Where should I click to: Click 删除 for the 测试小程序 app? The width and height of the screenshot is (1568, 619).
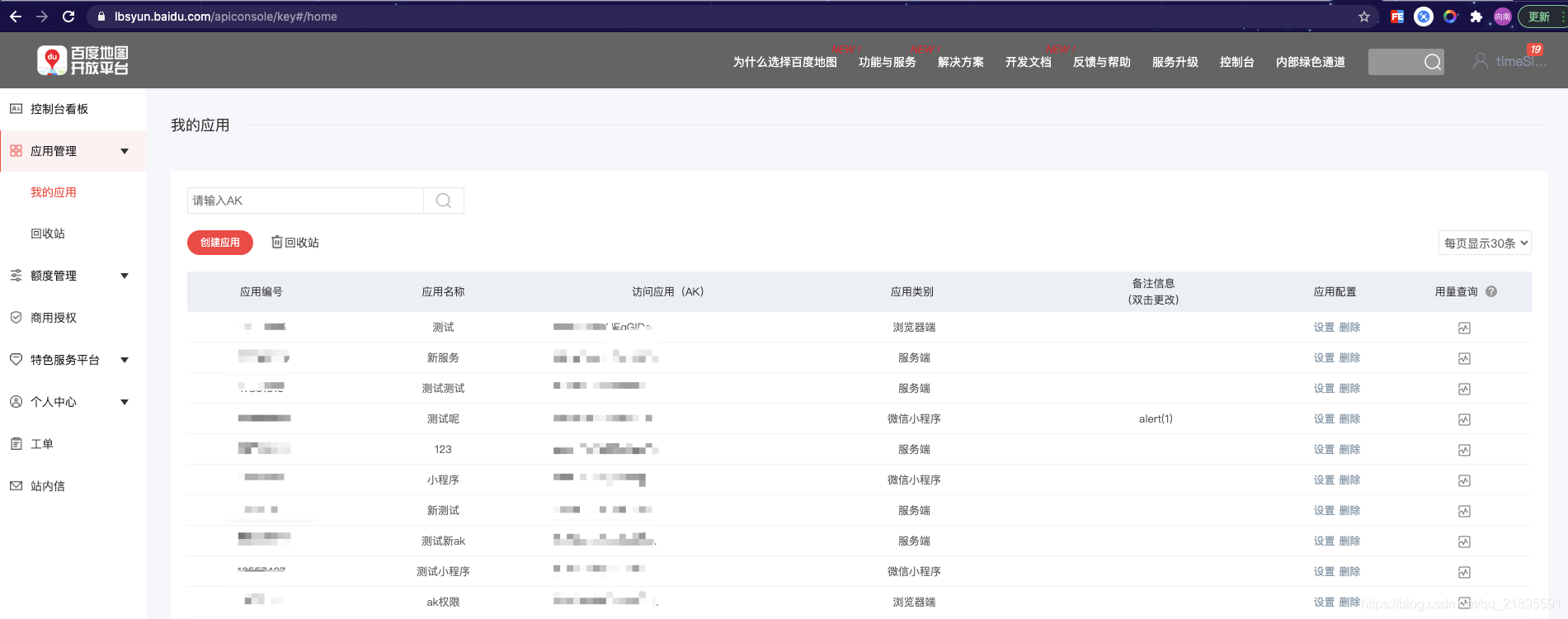[1349, 572]
